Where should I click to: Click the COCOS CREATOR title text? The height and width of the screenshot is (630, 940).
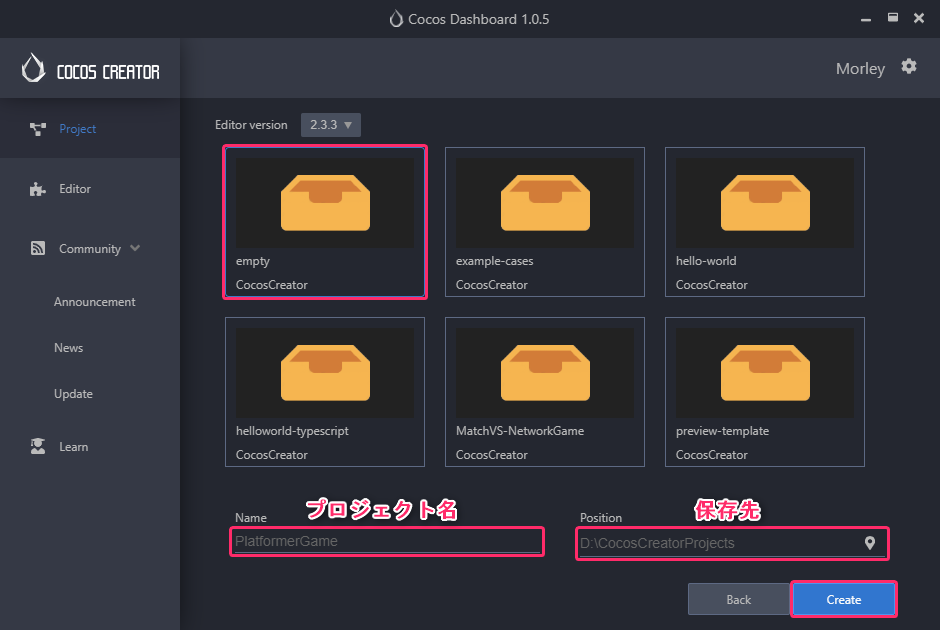tap(108, 73)
